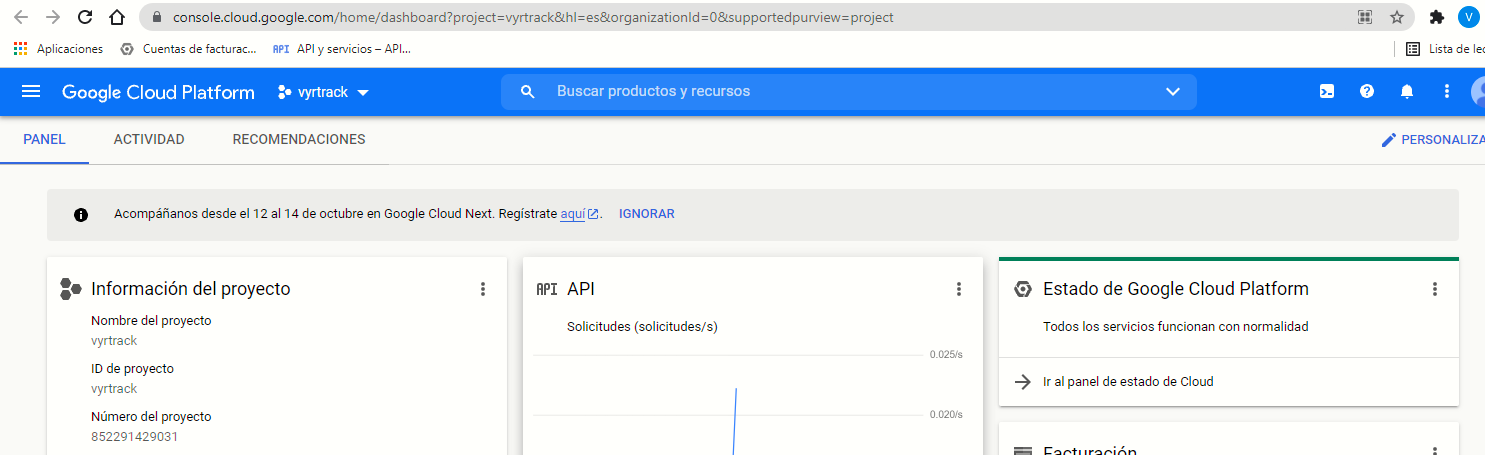Switch to the ACTIVIDAD tab
This screenshot has height=455, width=1485.
tap(149, 140)
